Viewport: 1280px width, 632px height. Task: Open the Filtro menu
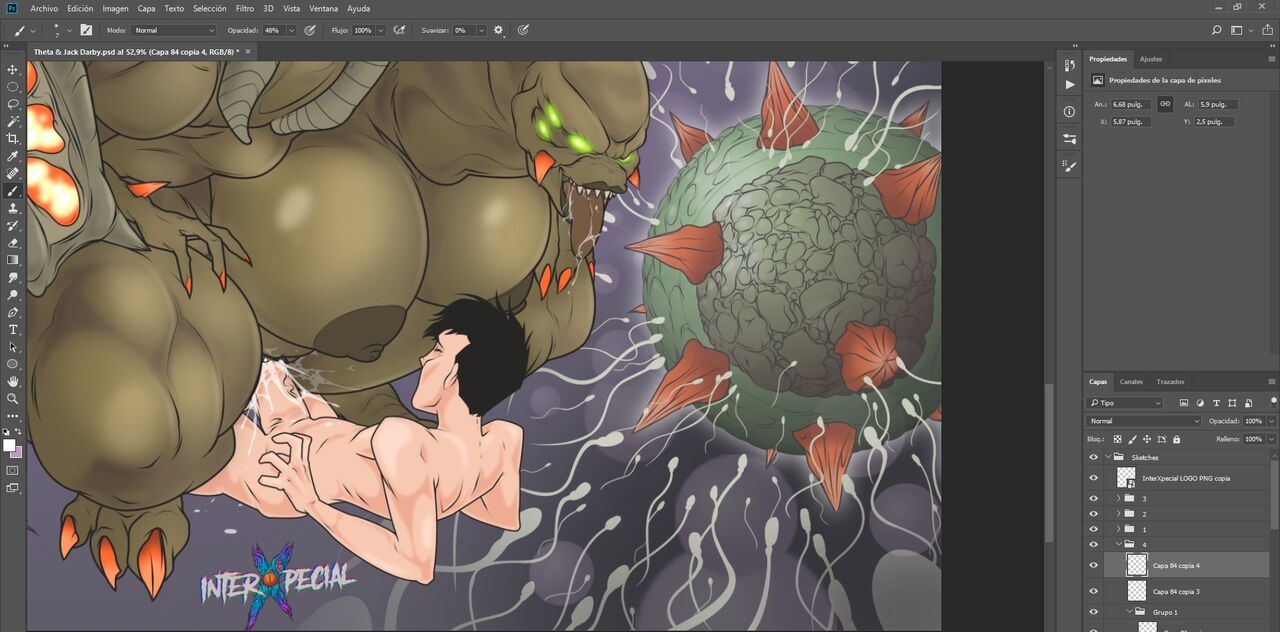(245, 8)
